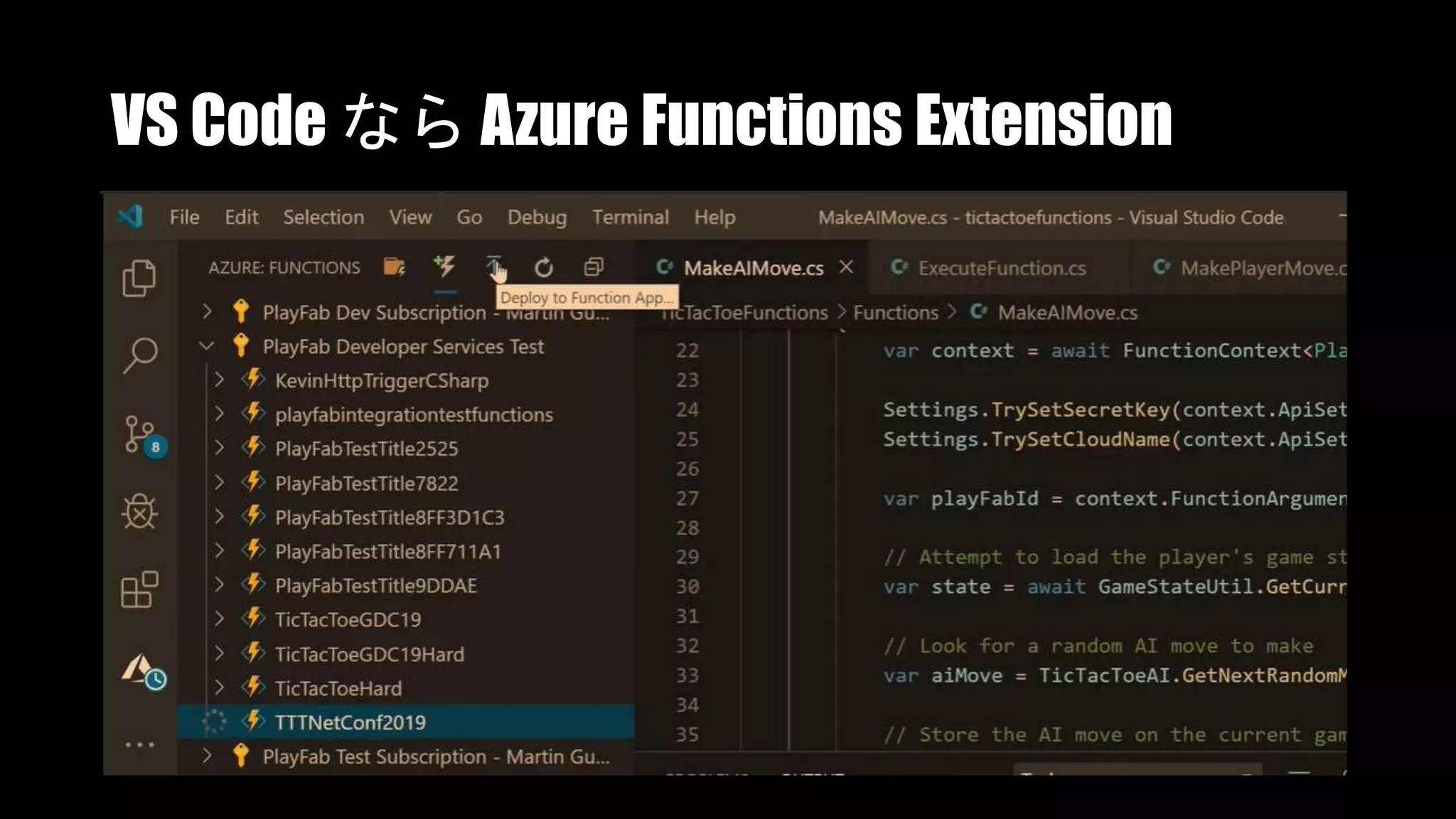Viewport: 1456px width, 819px height.
Task: Click the function icon beside TicTacToeGDC19
Action: 253,618
